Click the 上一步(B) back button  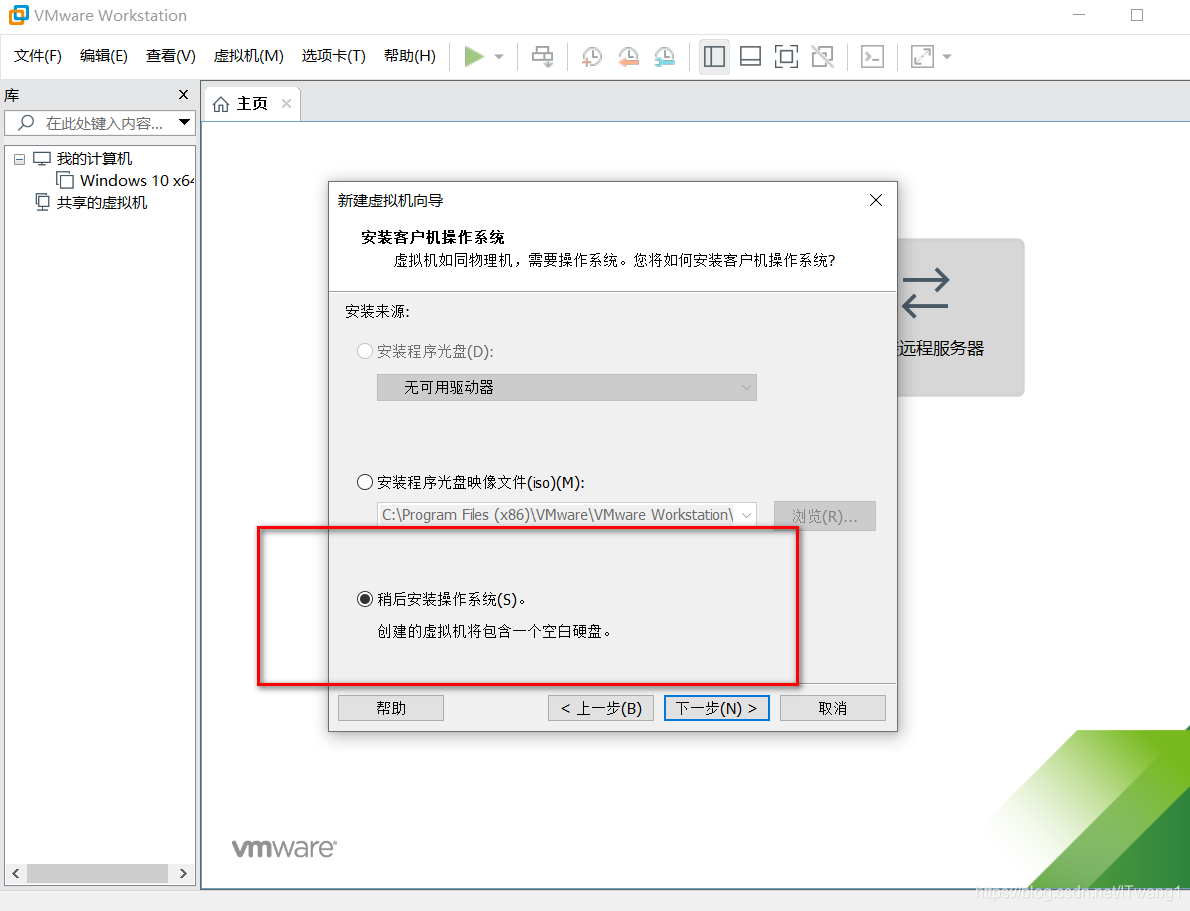tap(601, 708)
